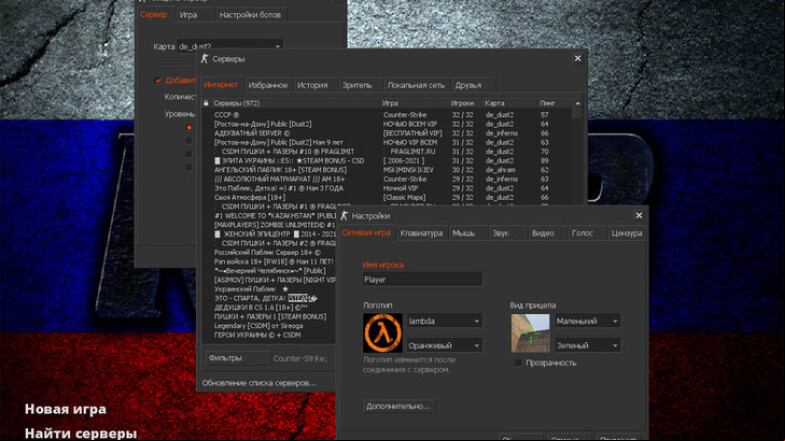785x441 pixels.
Task: Select the Вечерний Челябинск [Public] row
Action: pyautogui.click(x=269, y=271)
